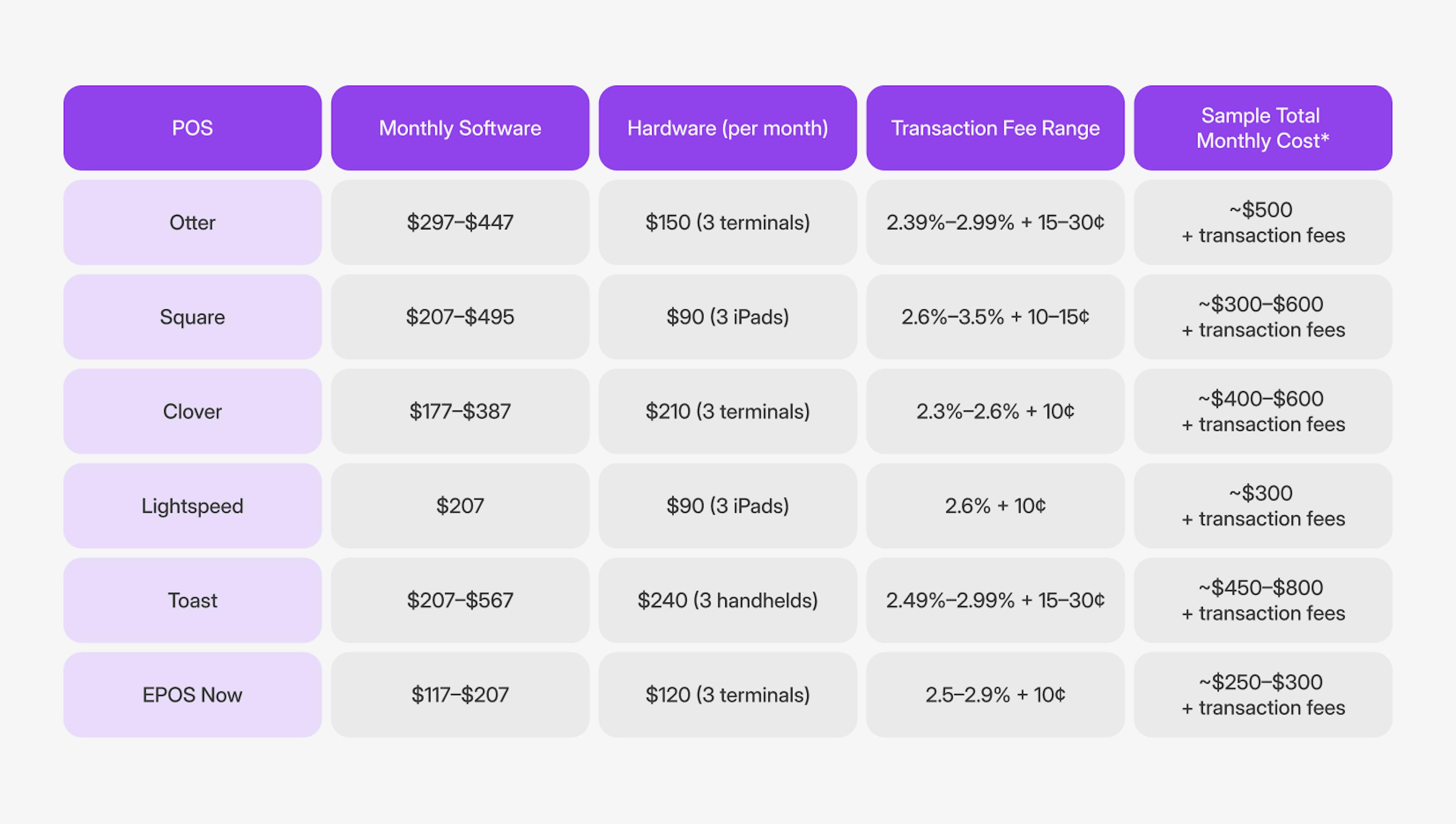
Task: Click the EPOS Now name cell
Action: [193, 695]
